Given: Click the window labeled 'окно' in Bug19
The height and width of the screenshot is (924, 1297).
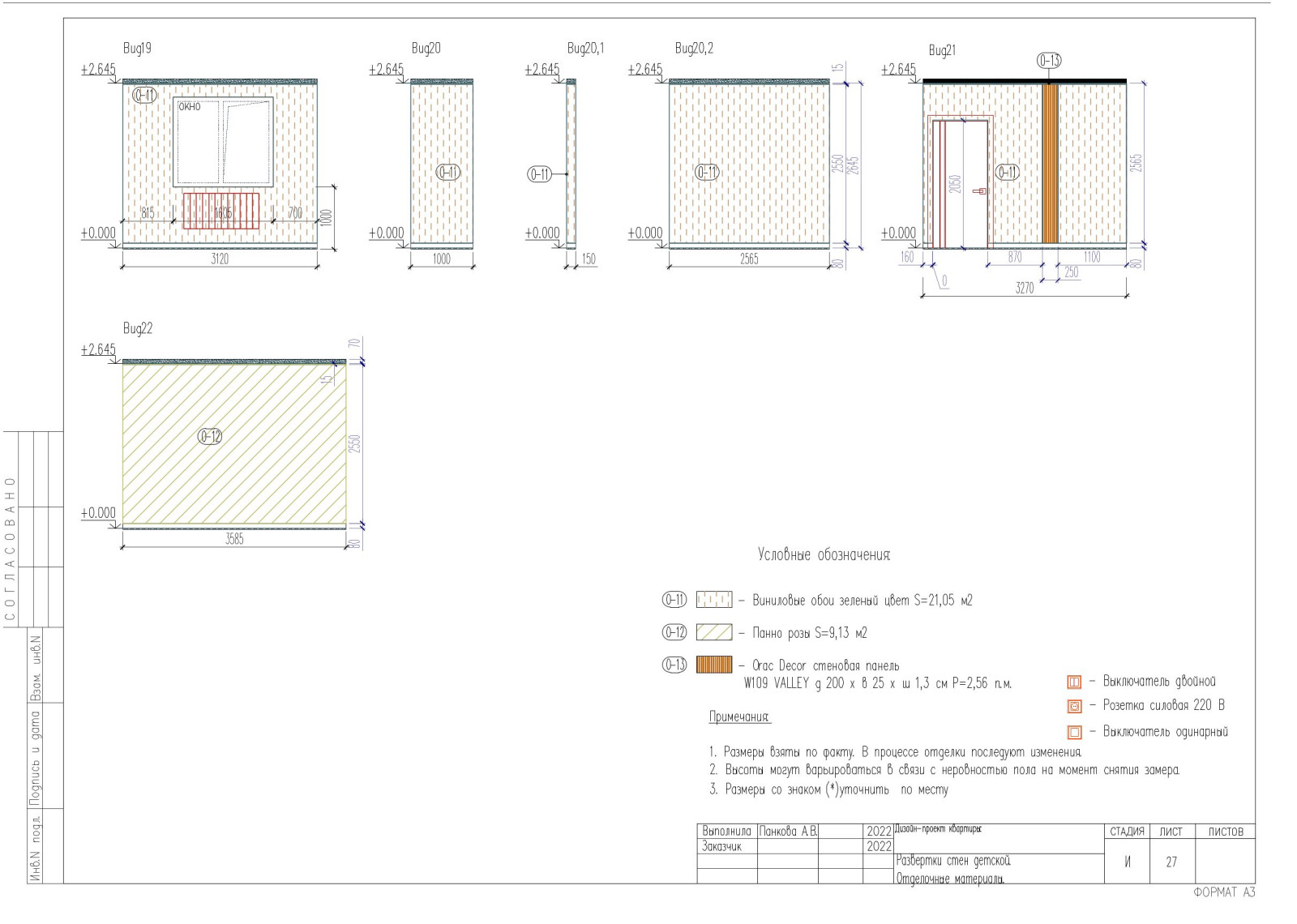Looking at the screenshot, I should [223, 143].
